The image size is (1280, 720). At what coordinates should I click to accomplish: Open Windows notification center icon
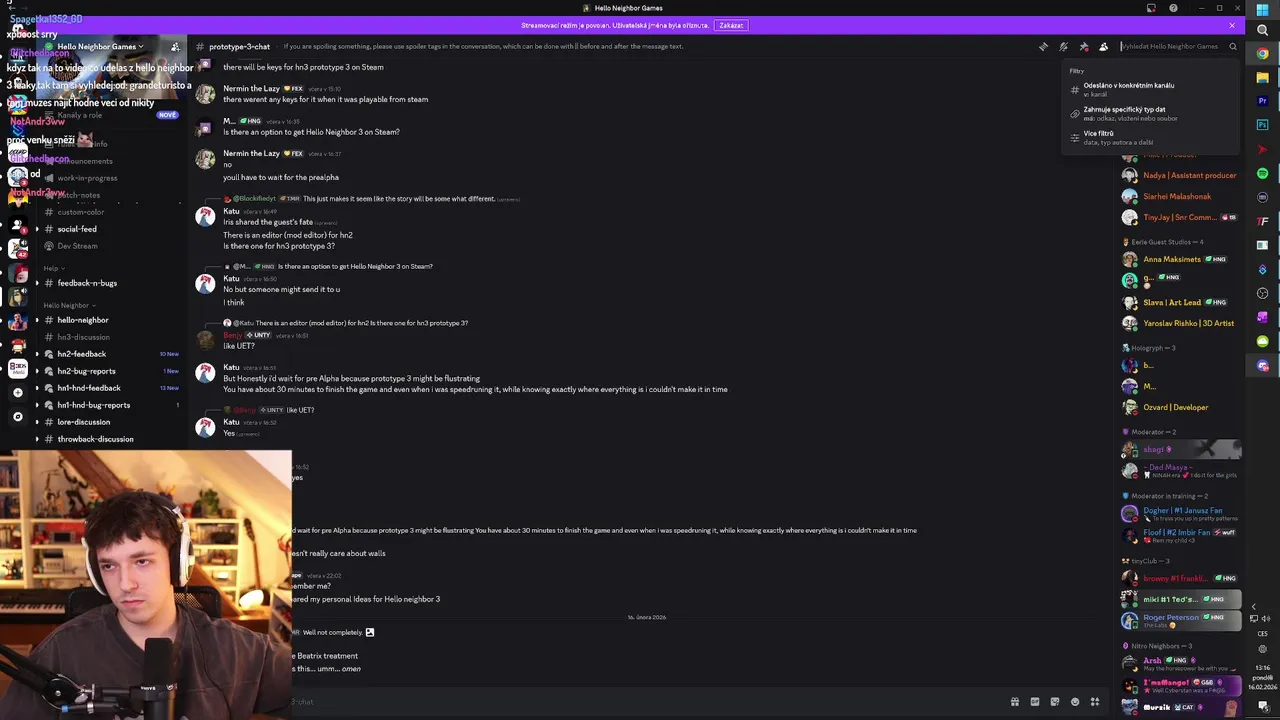[x=1263, y=707]
